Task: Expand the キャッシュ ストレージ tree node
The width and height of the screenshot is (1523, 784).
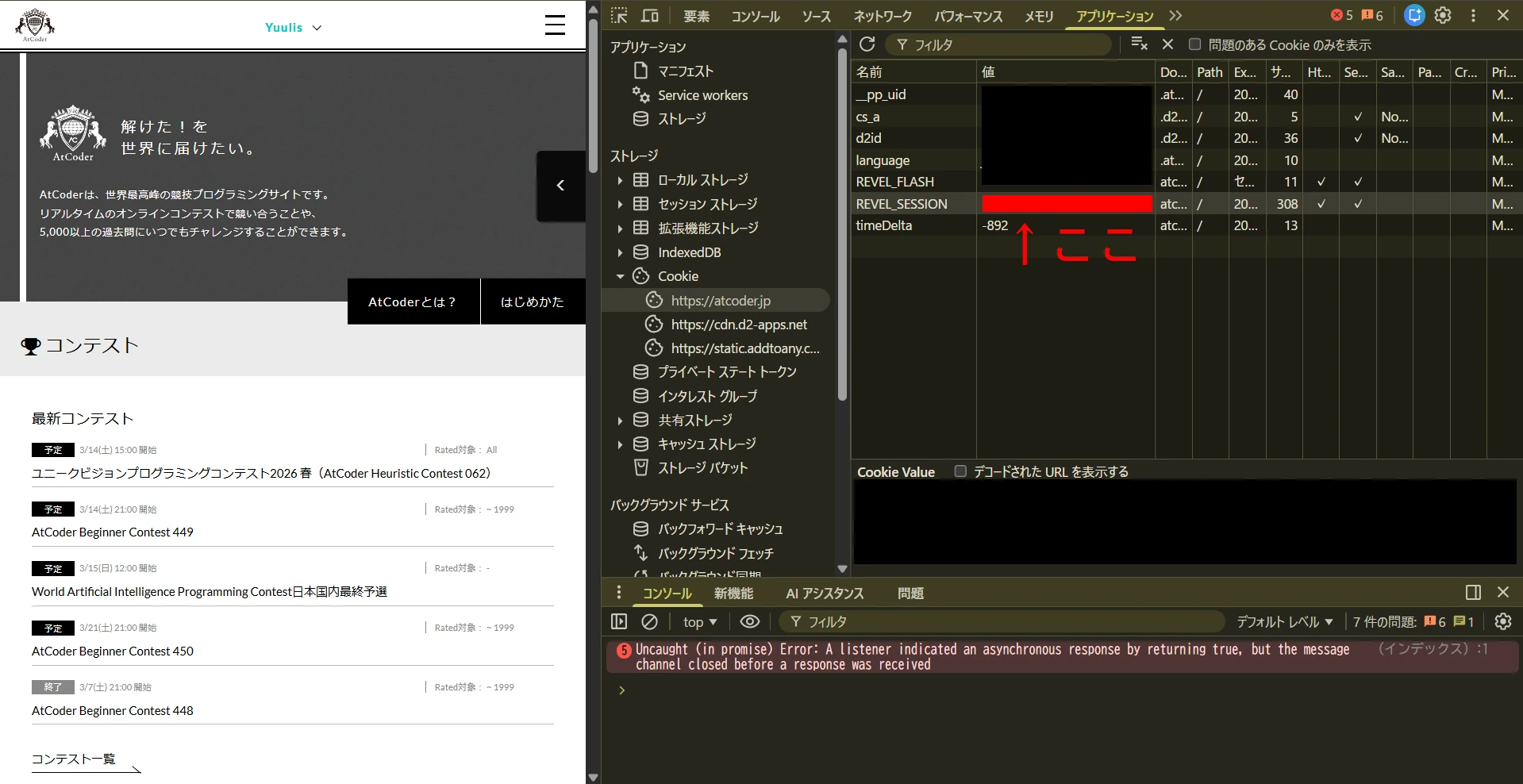Action: (620, 444)
